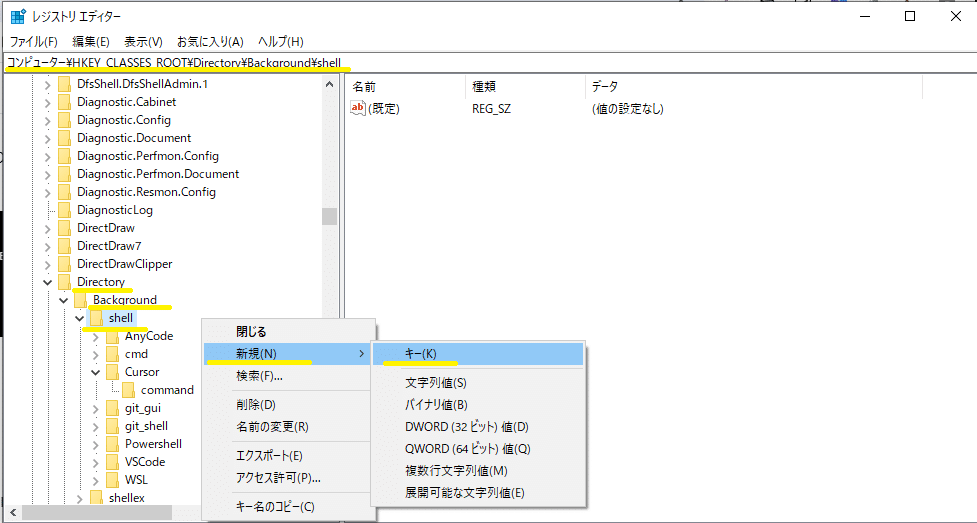Expand the cmd key
This screenshot has width=977, height=523.
(x=95, y=355)
